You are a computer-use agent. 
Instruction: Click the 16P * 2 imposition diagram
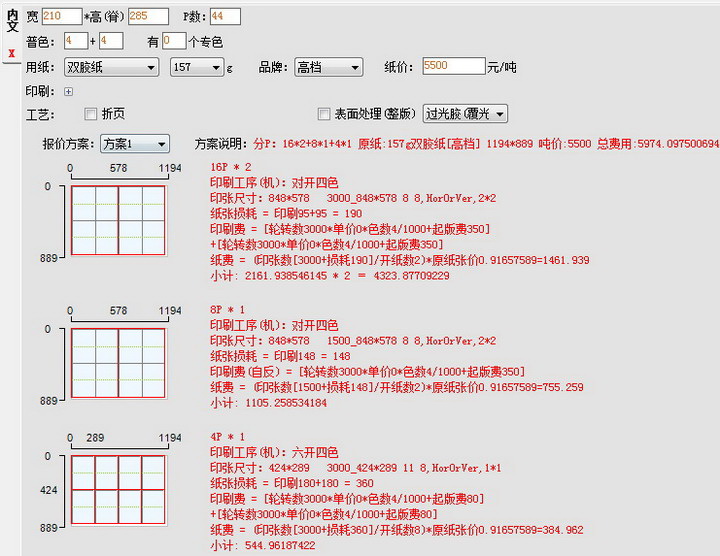[118, 220]
